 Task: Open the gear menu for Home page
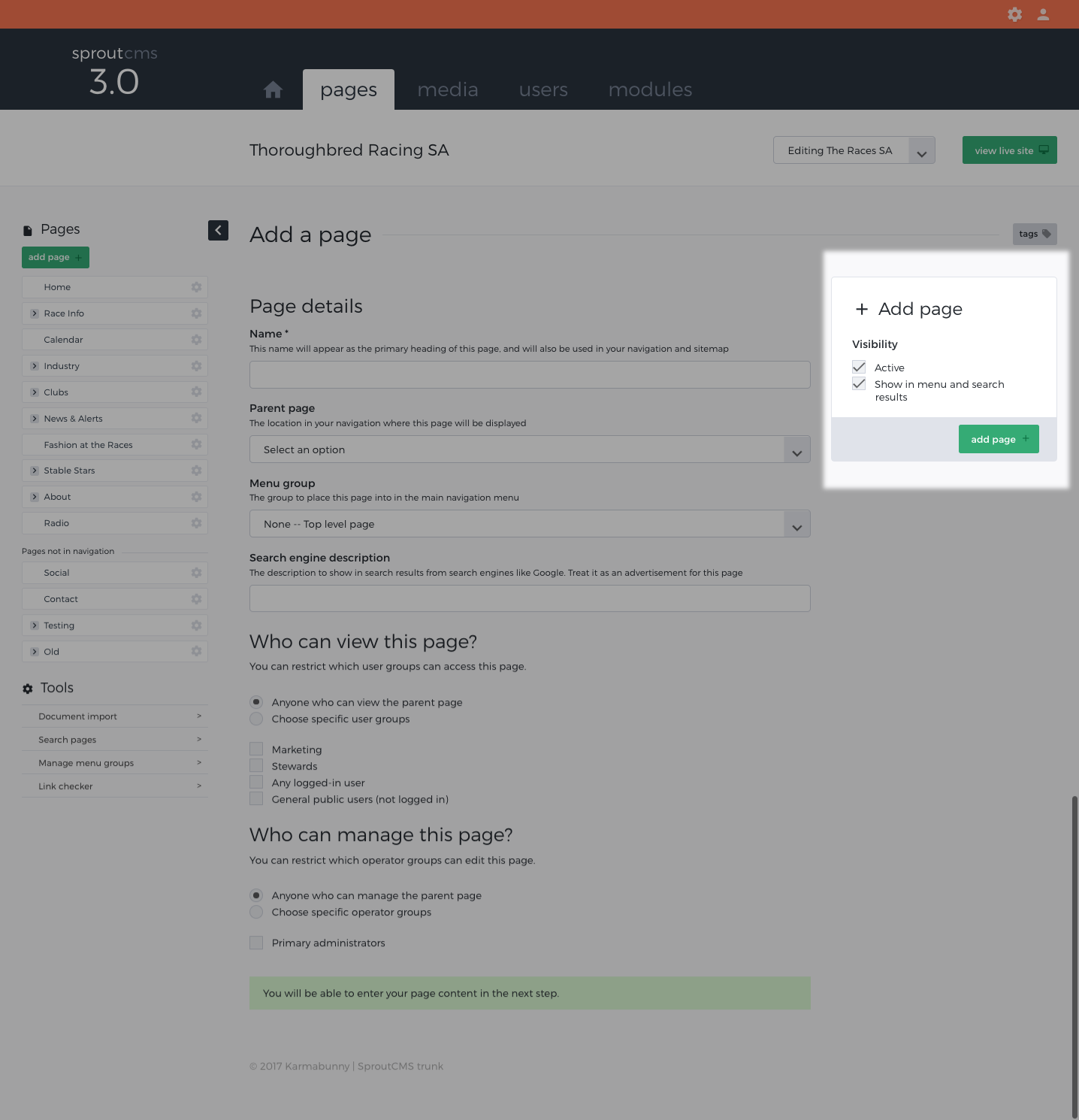coord(196,287)
